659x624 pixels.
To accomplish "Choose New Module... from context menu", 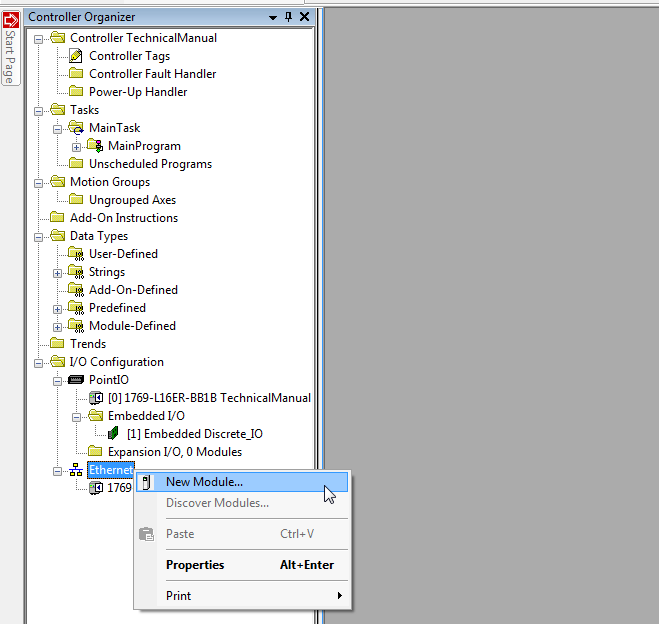I will 204,482.
